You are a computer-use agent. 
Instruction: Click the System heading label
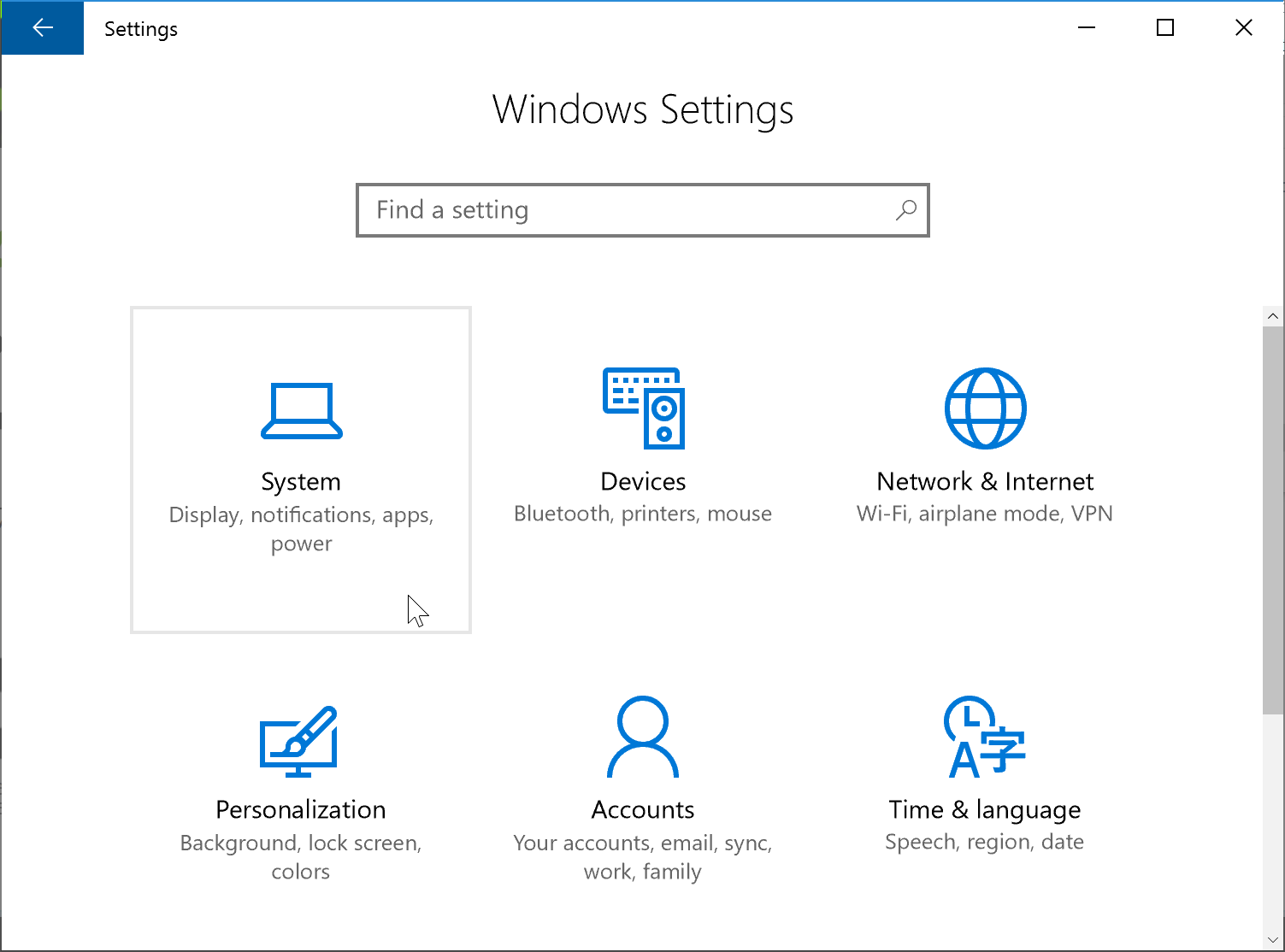301,482
